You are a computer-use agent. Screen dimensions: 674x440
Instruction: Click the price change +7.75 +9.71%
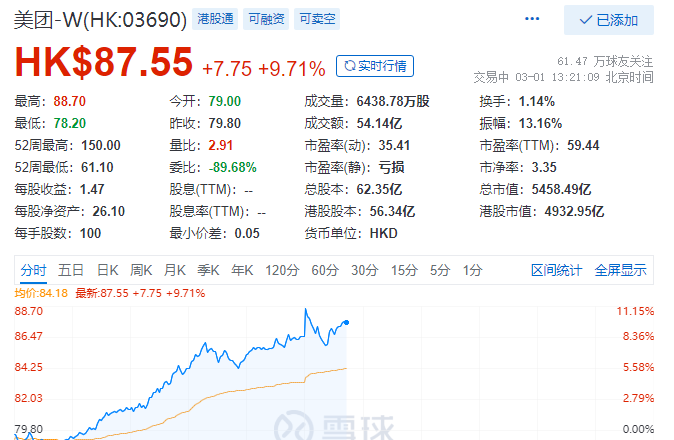[x=263, y=69]
